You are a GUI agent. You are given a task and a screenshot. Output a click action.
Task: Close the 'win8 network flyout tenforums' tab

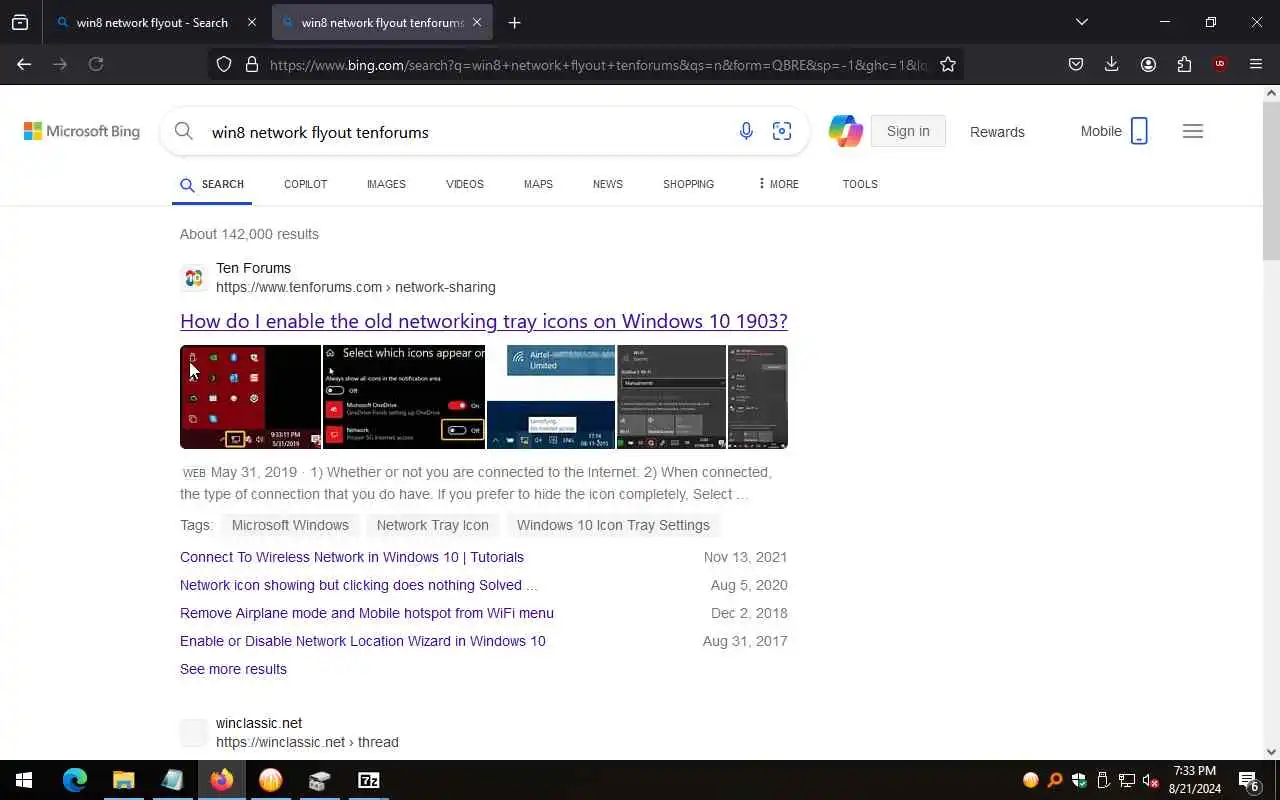tap(477, 22)
